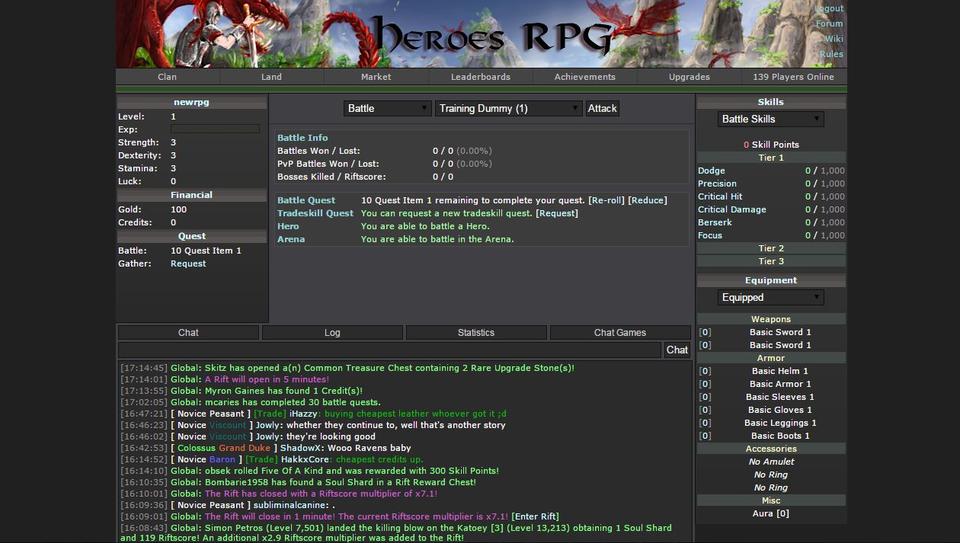Click the Battle Info heading

pos(302,138)
